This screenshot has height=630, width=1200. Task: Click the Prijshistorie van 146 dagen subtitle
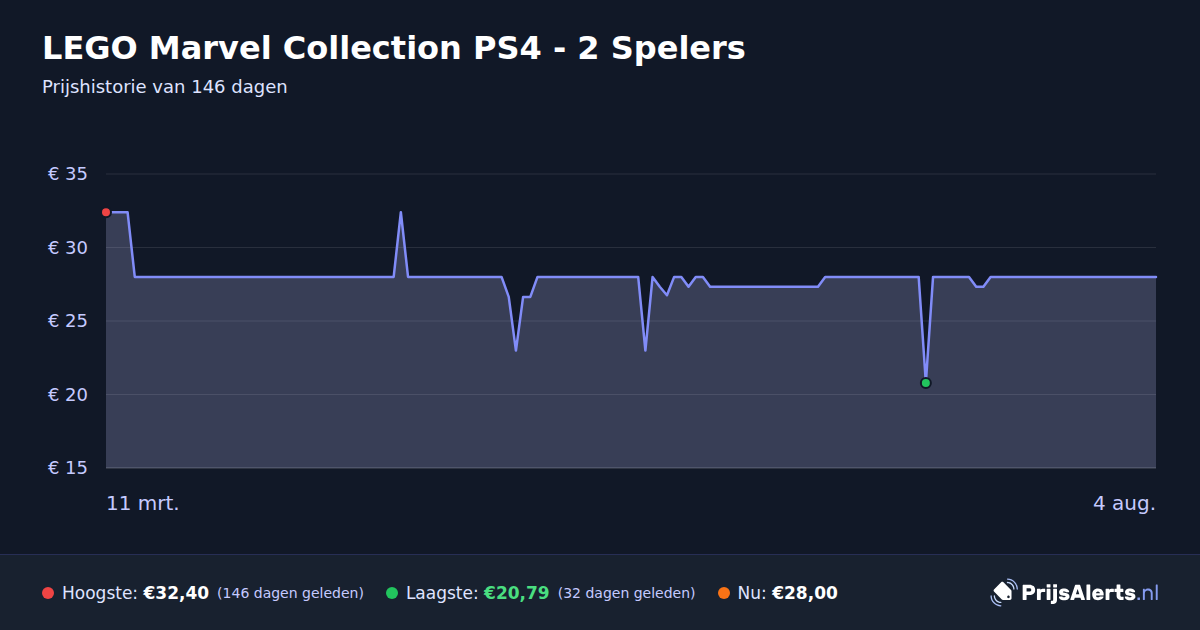165,87
